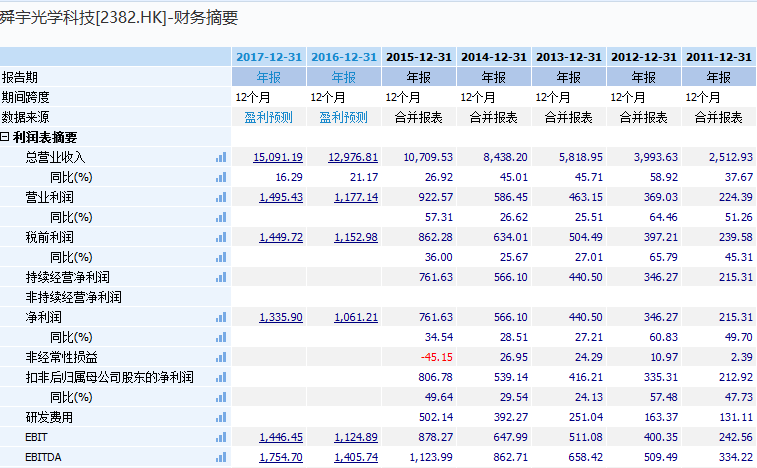The height and width of the screenshot is (468, 757).
Task: Open chart icon for 同比(%) under 扣非后归属母公司股东的净利润
Action: 221,397
